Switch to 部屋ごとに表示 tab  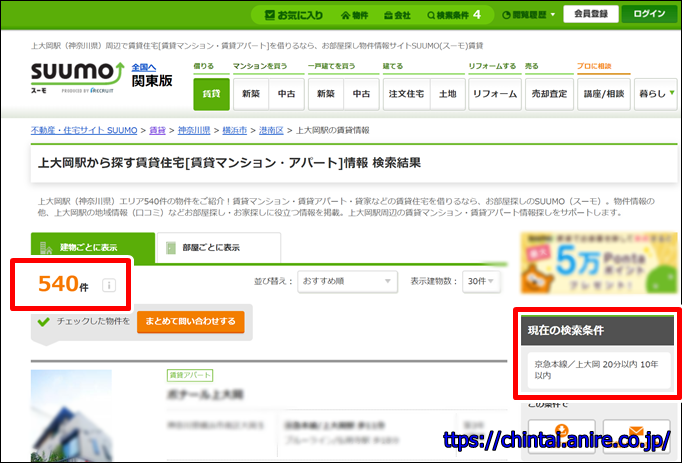[x=219, y=247]
